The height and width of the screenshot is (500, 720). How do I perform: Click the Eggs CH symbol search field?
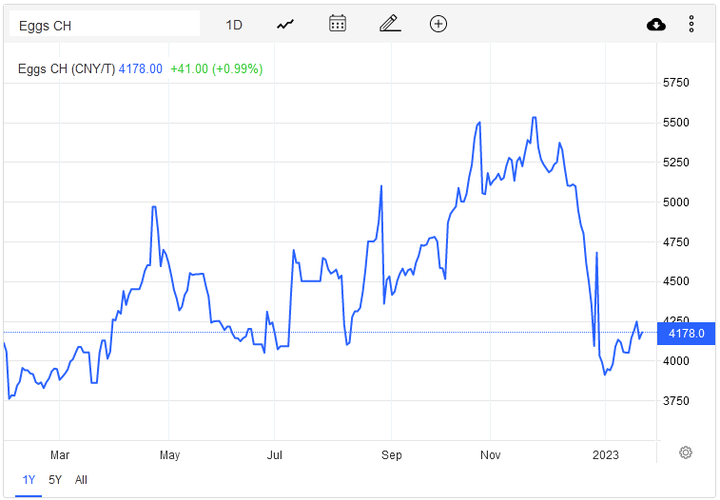coord(105,24)
